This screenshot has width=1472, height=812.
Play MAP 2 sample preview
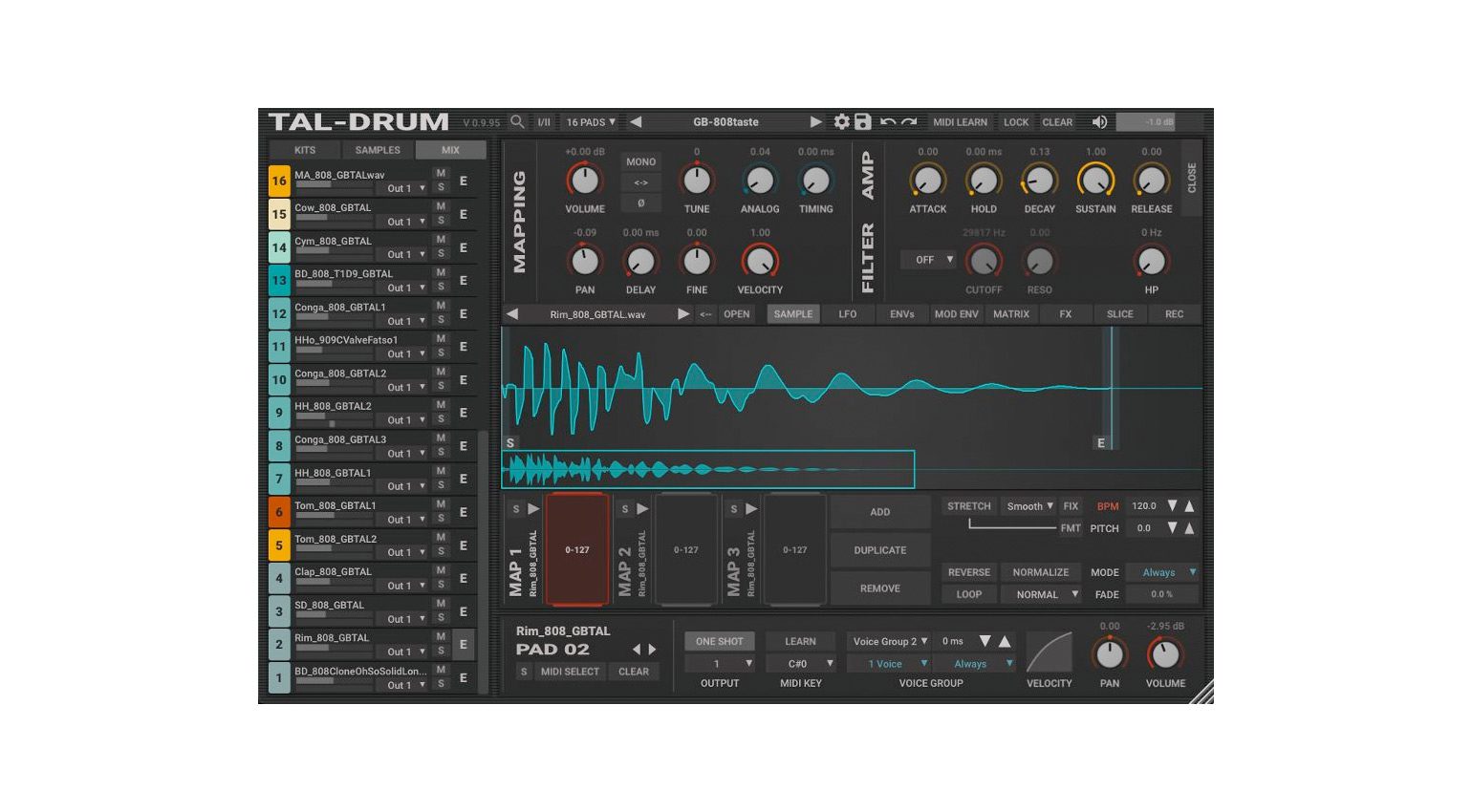point(642,508)
